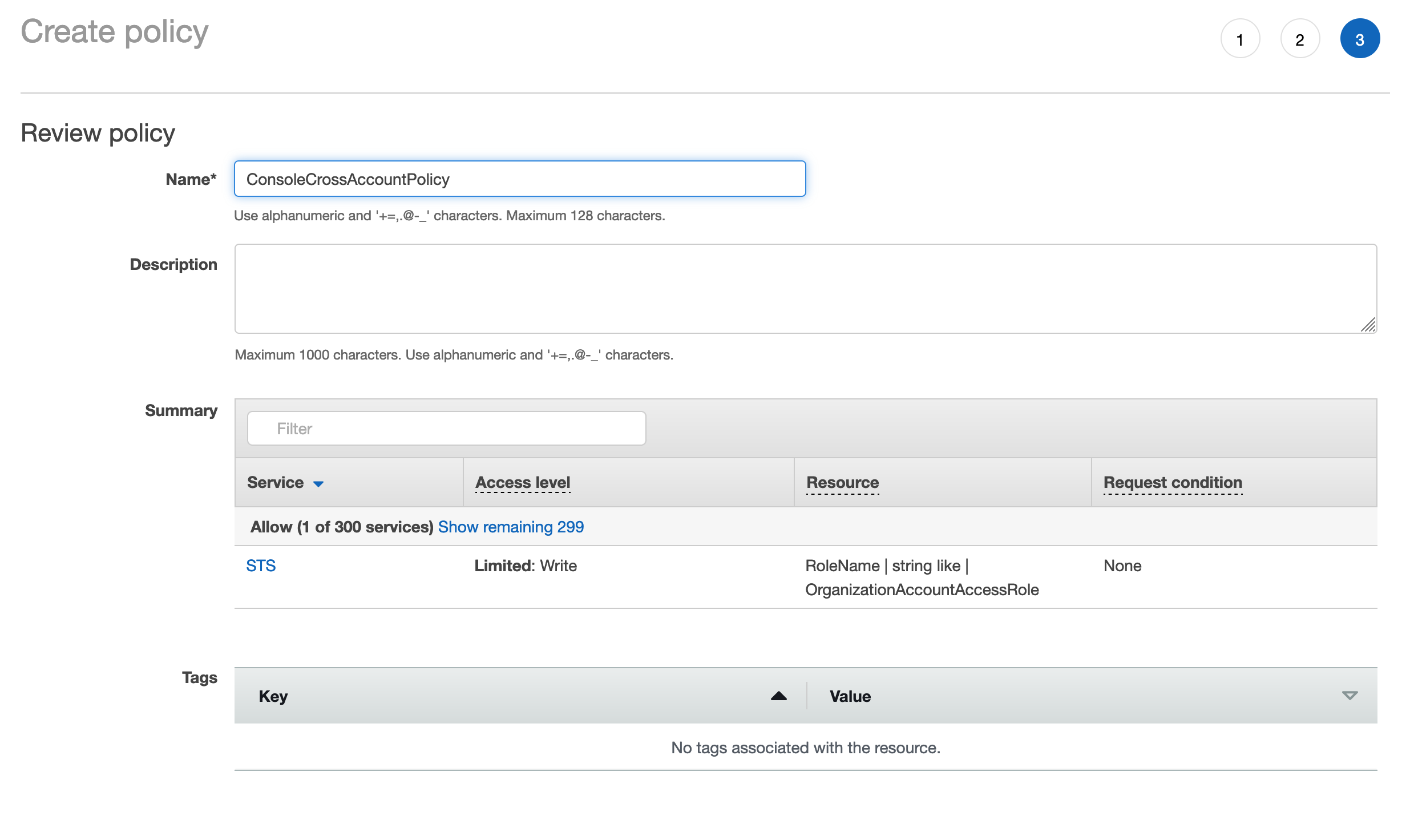Open the STS service link
The height and width of the screenshot is (840, 1414).
(x=261, y=566)
